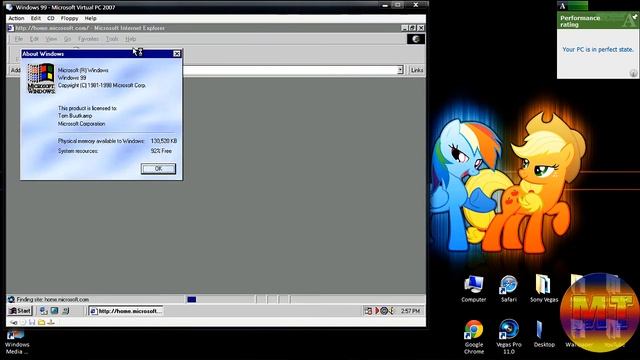Click the Performance rating gadget header
This screenshot has height=360, width=640.
click(598, 21)
